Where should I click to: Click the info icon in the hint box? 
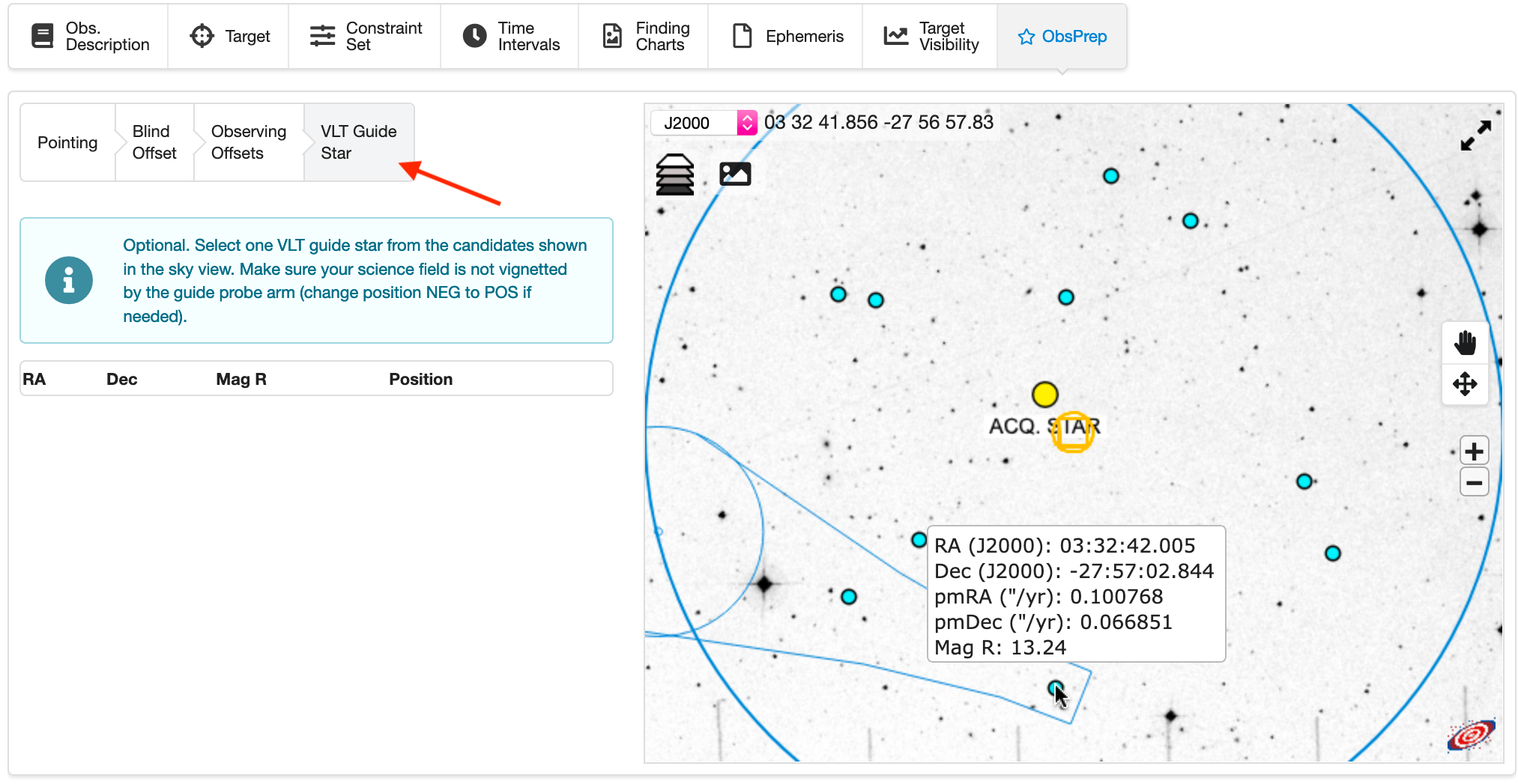[x=69, y=281]
